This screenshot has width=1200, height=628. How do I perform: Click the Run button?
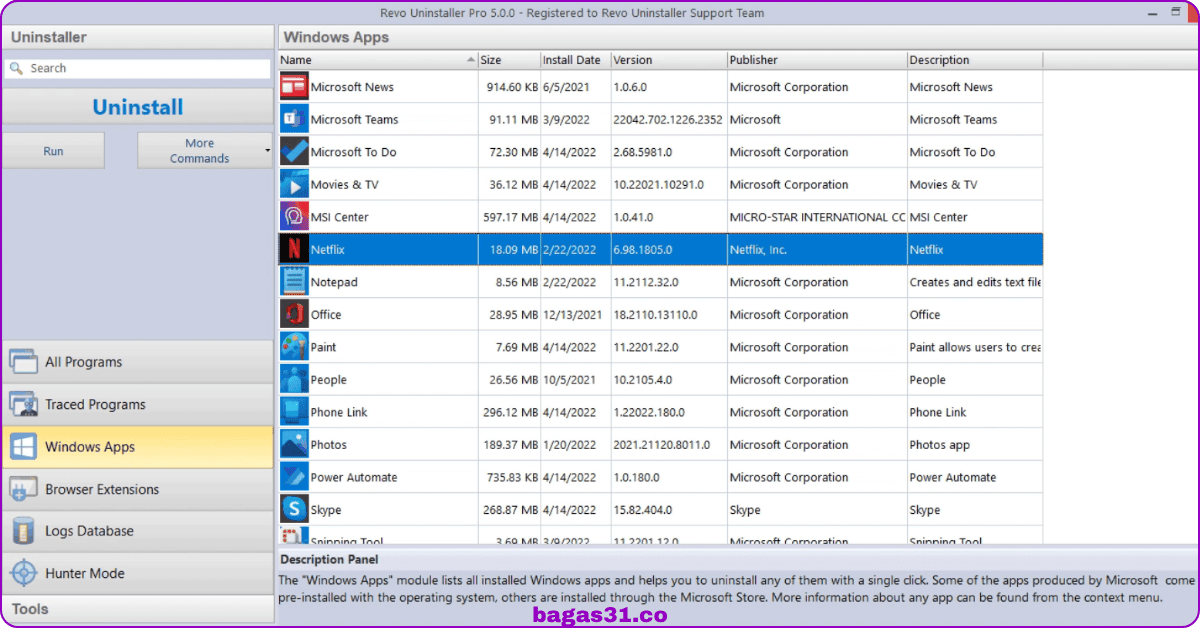tap(53, 150)
